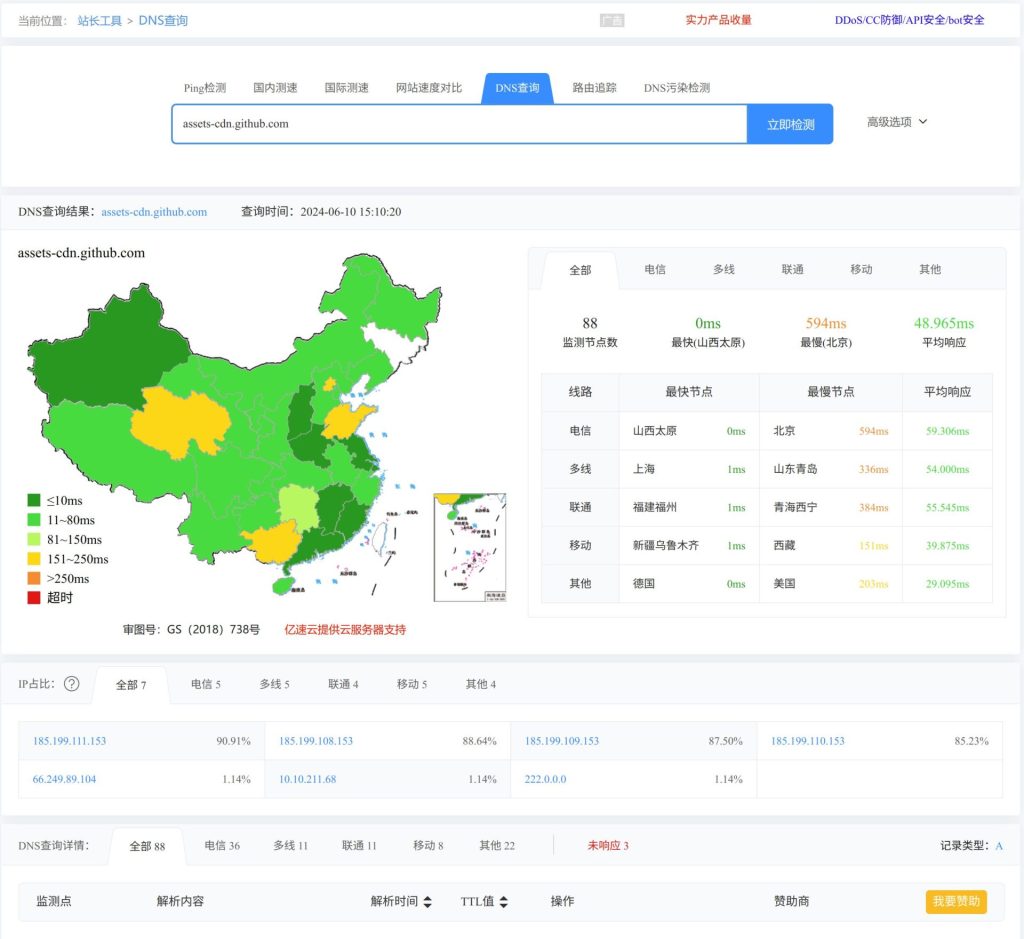Image resolution: width=1024 pixels, height=939 pixels.
Task: Open the 实力产品收量 ad link
Action: pyautogui.click(x=718, y=20)
